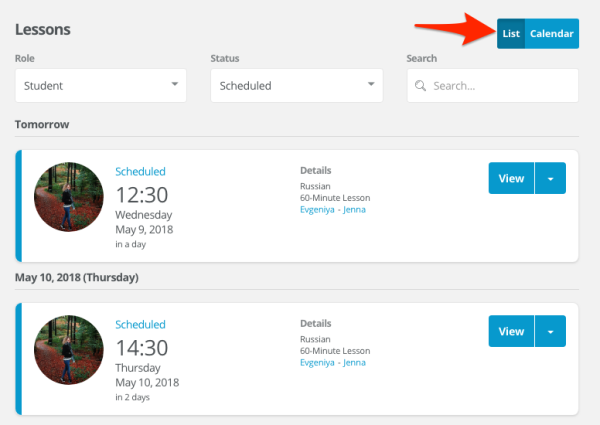The height and width of the screenshot is (425, 600).
Task: Expand the arrow next to the second View button
Action: (x=550, y=331)
